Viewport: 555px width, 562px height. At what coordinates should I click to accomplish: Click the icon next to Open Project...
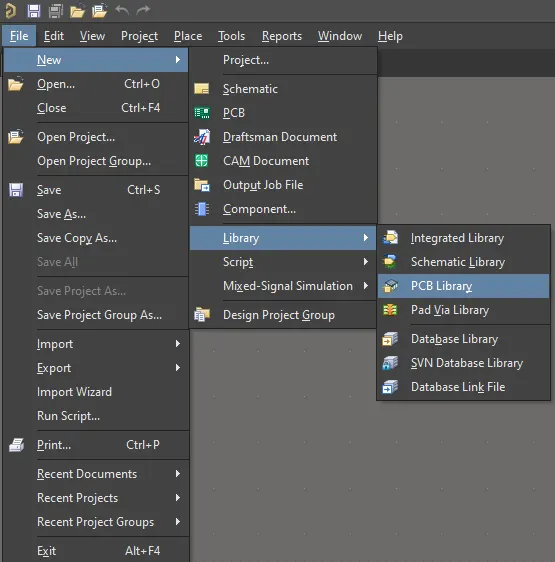pyautogui.click(x=16, y=137)
